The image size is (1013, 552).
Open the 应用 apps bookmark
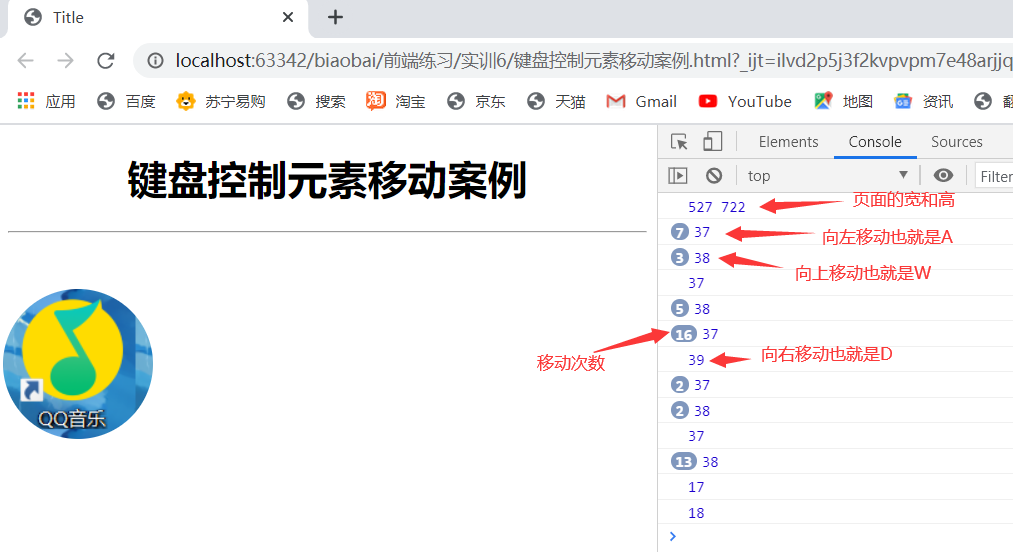(x=46, y=101)
